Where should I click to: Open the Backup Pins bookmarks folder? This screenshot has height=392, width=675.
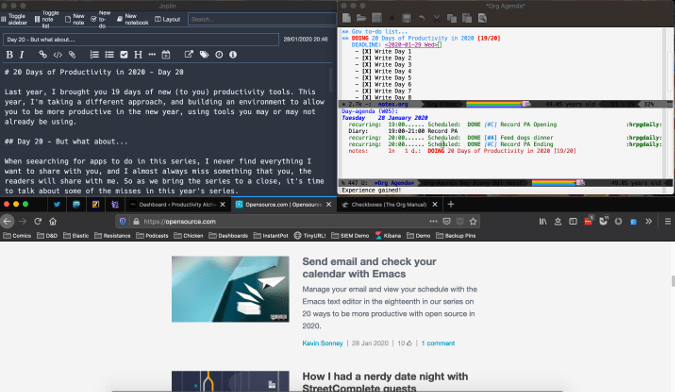coord(456,235)
